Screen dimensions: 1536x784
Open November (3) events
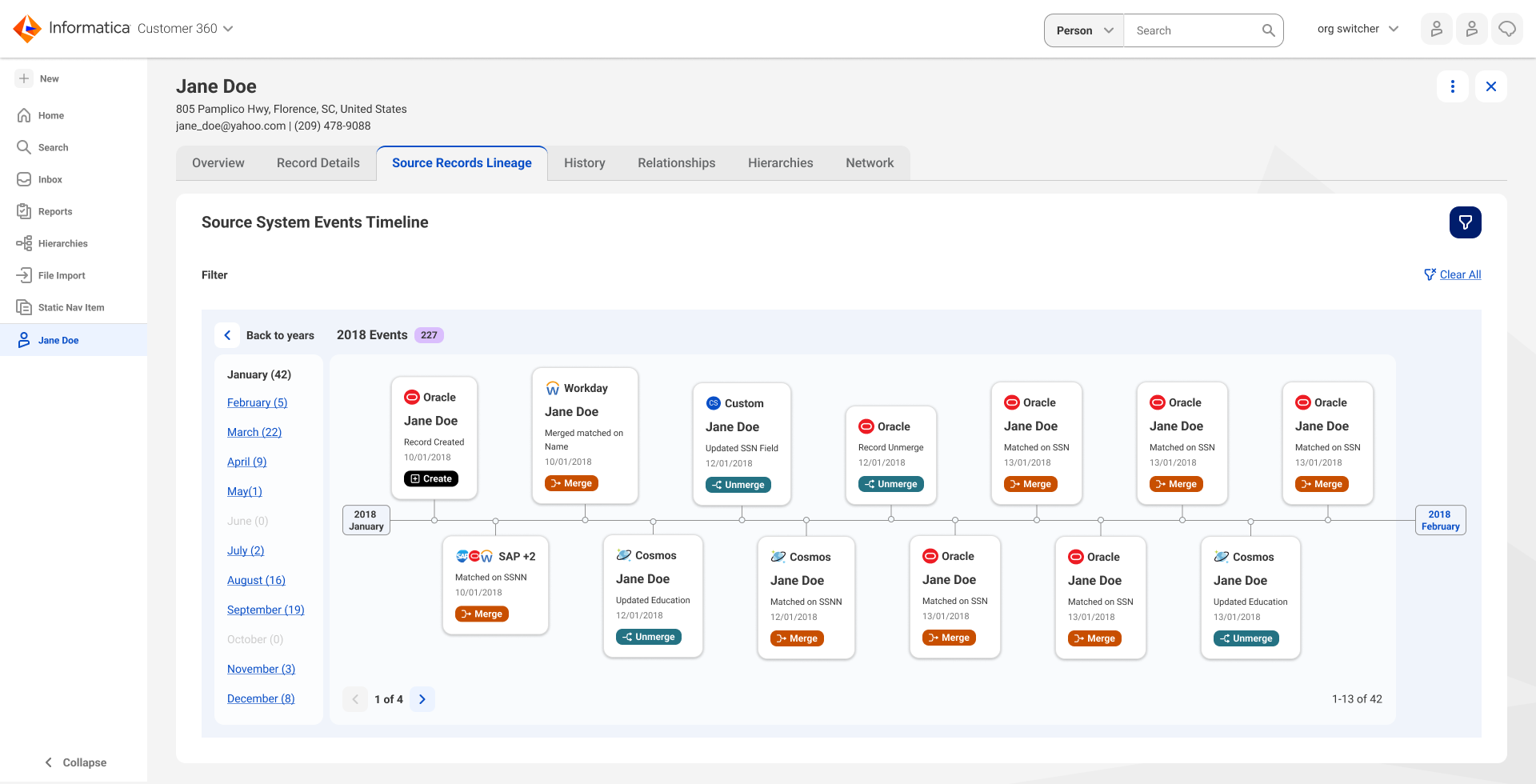coord(261,669)
